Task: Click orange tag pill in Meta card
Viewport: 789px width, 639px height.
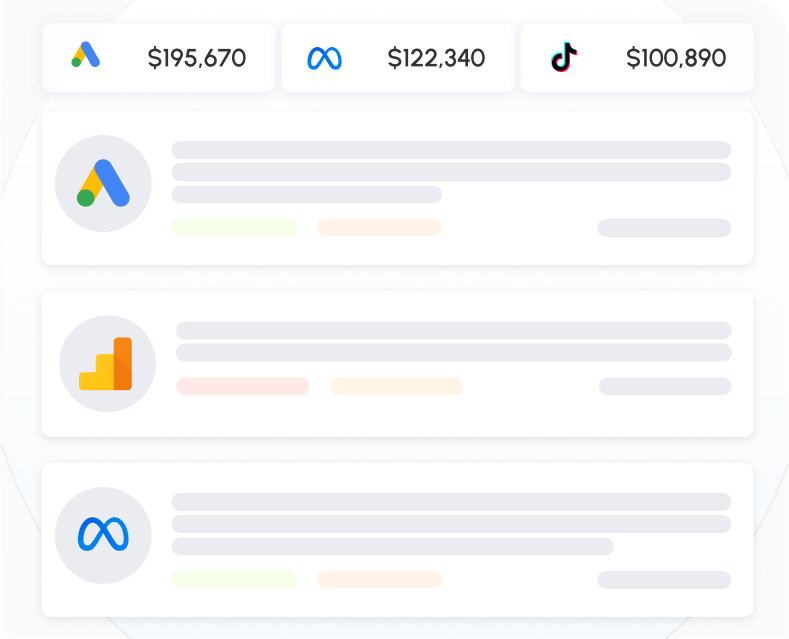Action: click(379, 580)
